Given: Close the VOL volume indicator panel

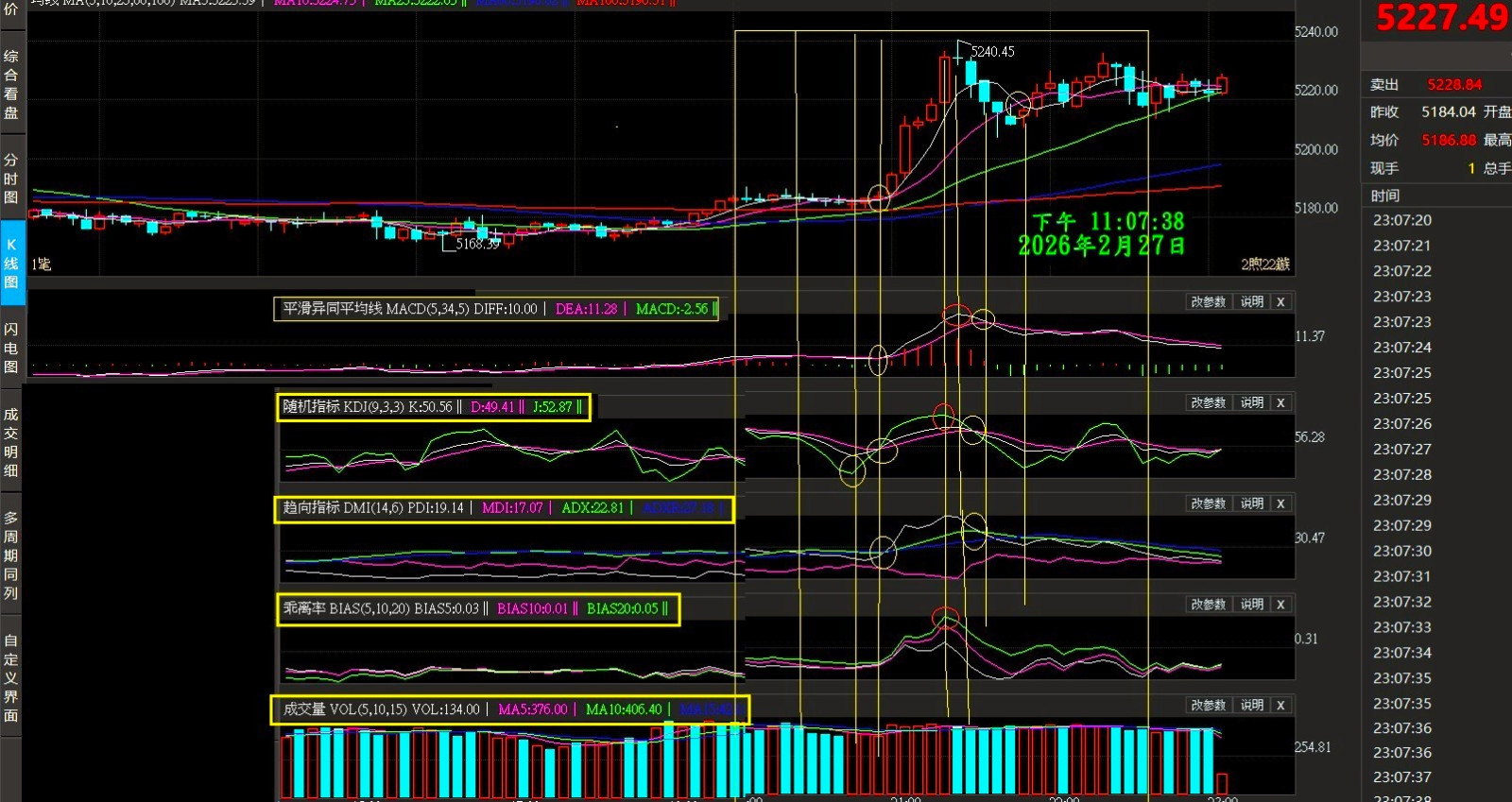Looking at the screenshot, I should [x=1280, y=706].
